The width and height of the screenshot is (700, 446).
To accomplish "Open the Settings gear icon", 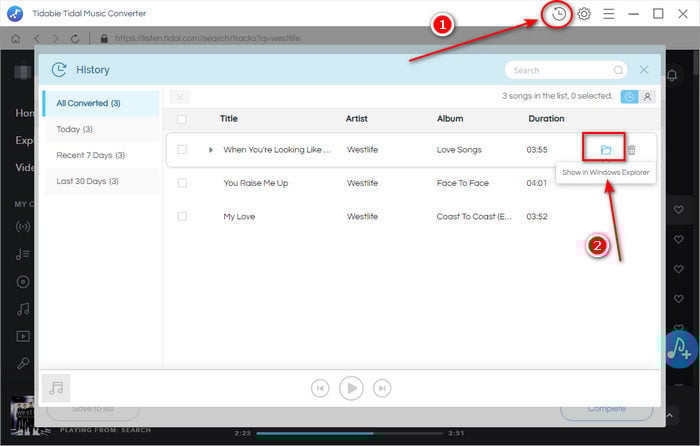I will click(583, 14).
